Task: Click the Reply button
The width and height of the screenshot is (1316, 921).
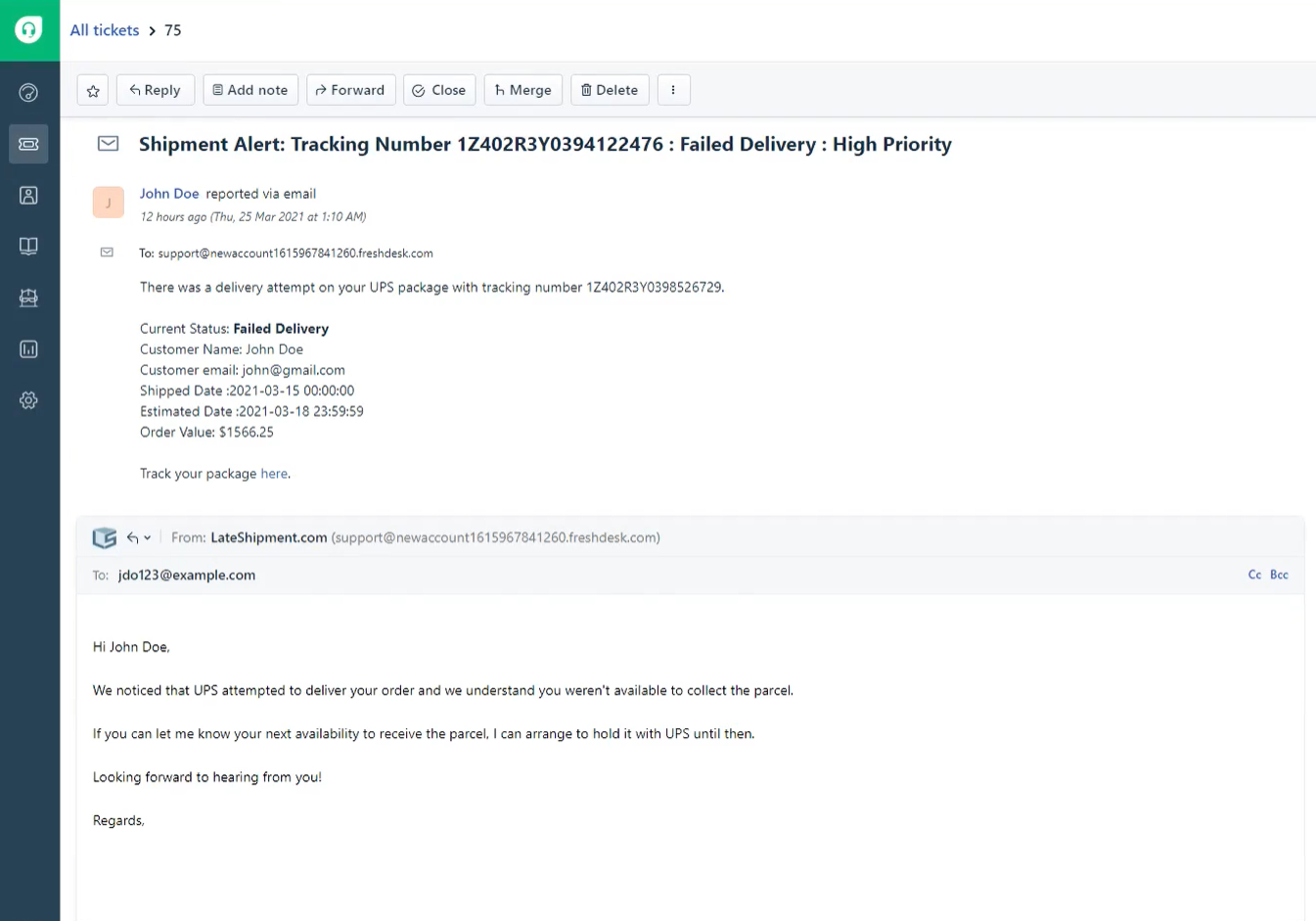Action: point(155,89)
